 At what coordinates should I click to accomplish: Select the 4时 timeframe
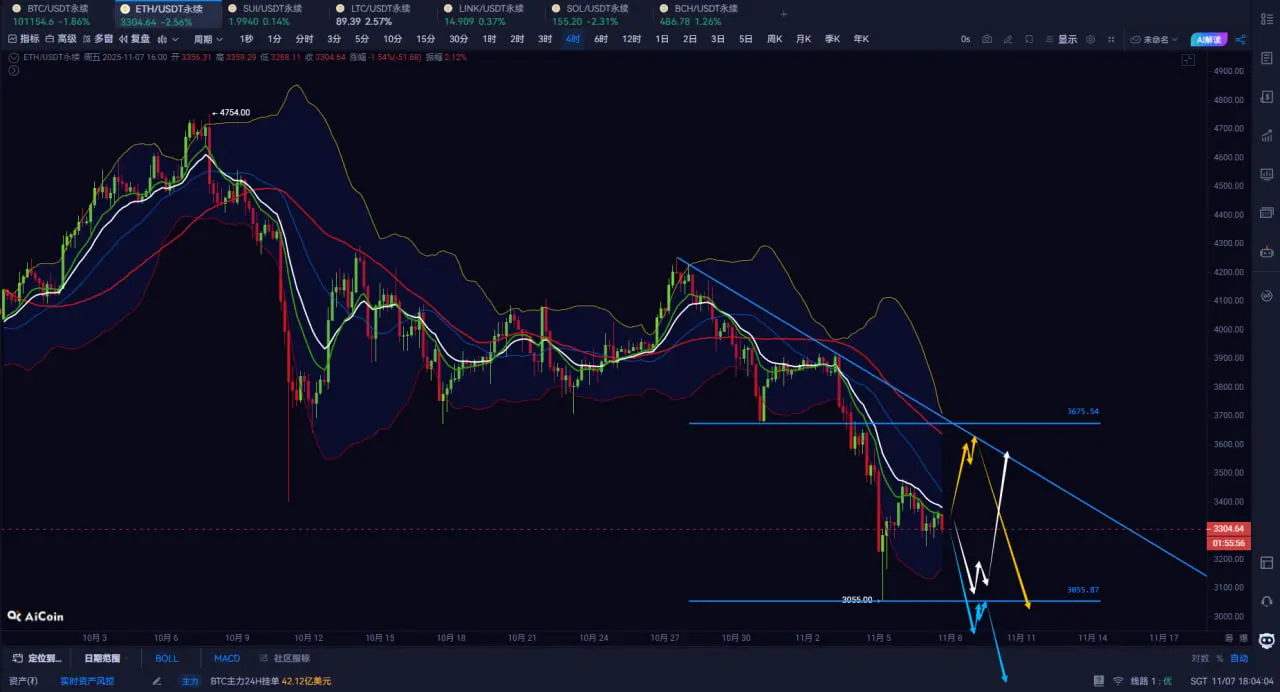click(572, 39)
